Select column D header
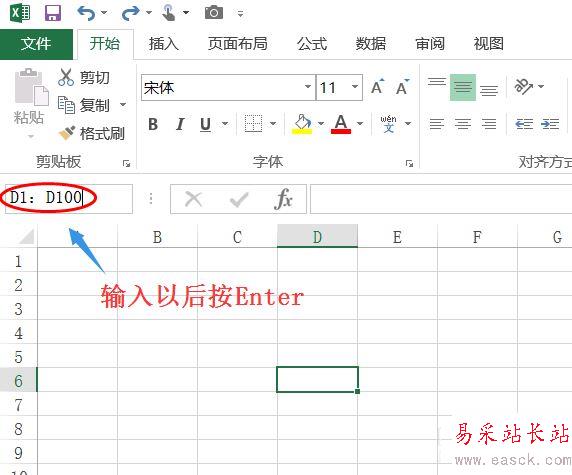Image resolution: width=572 pixels, height=475 pixels. point(317,237)
